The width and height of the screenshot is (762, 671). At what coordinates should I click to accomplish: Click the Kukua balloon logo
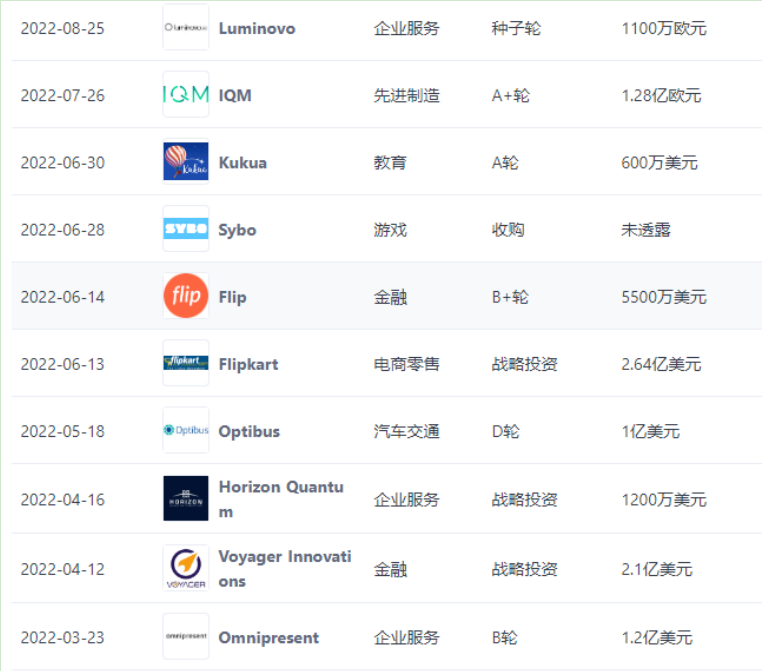[186, 161]
